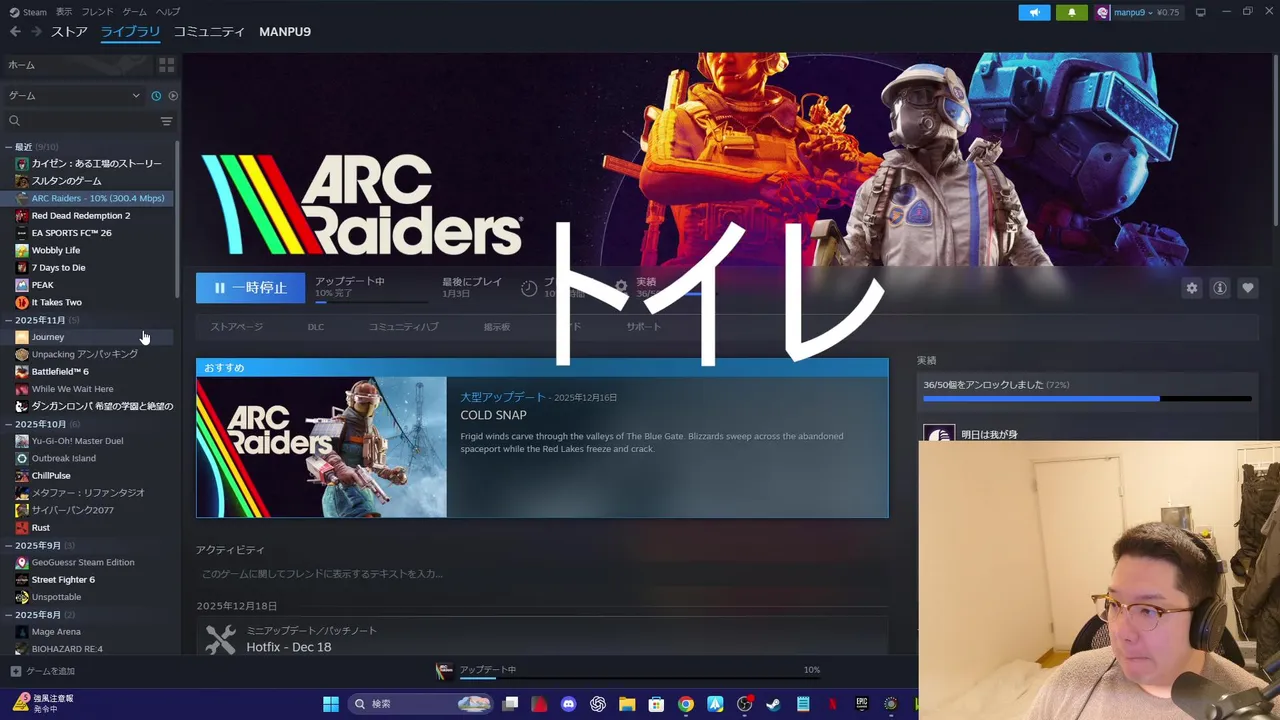Open the DLC tab
The width and height of the screenshot is (1280, 720).
tap(316, 327)
